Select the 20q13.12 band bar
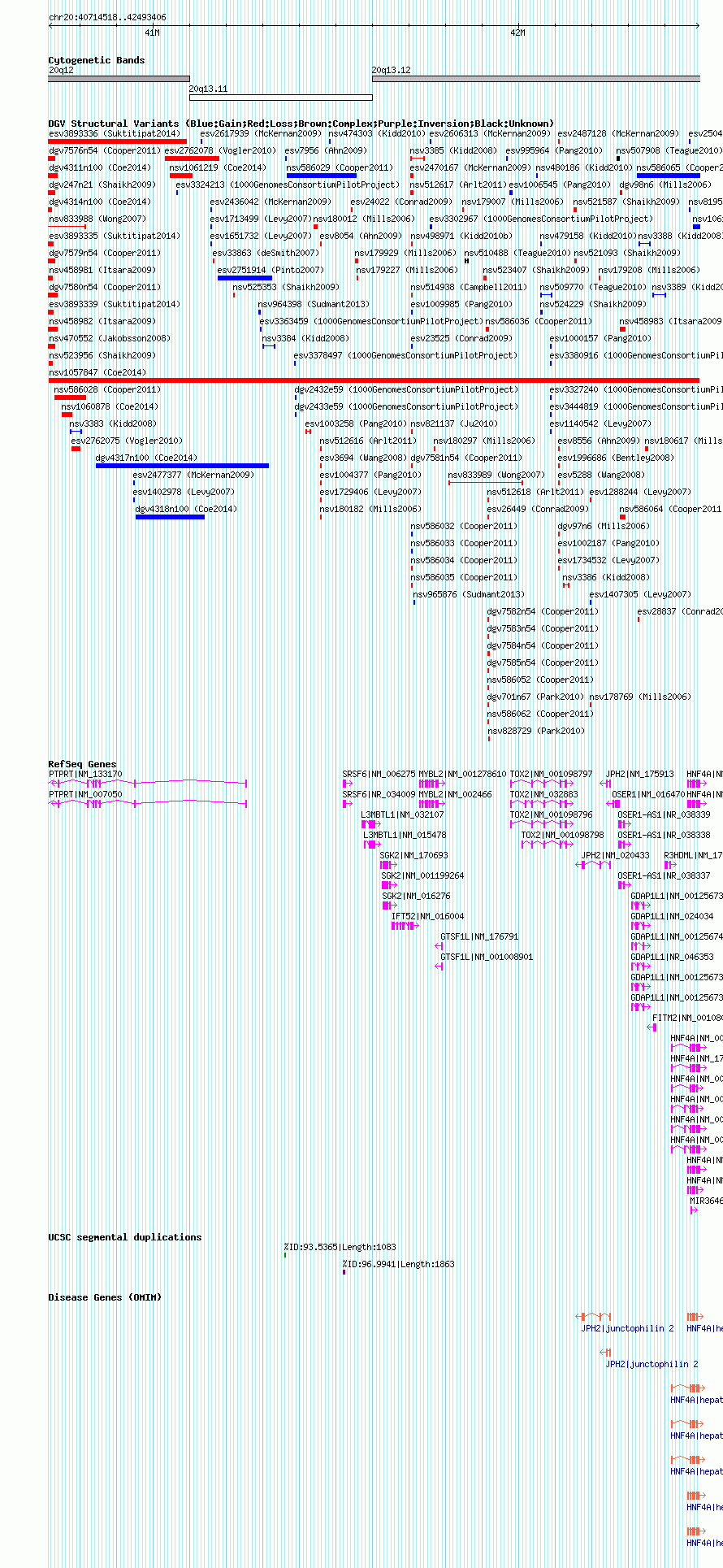This screenshot has height=1568, width=723. pyautogui.click(x=536, y=79)
